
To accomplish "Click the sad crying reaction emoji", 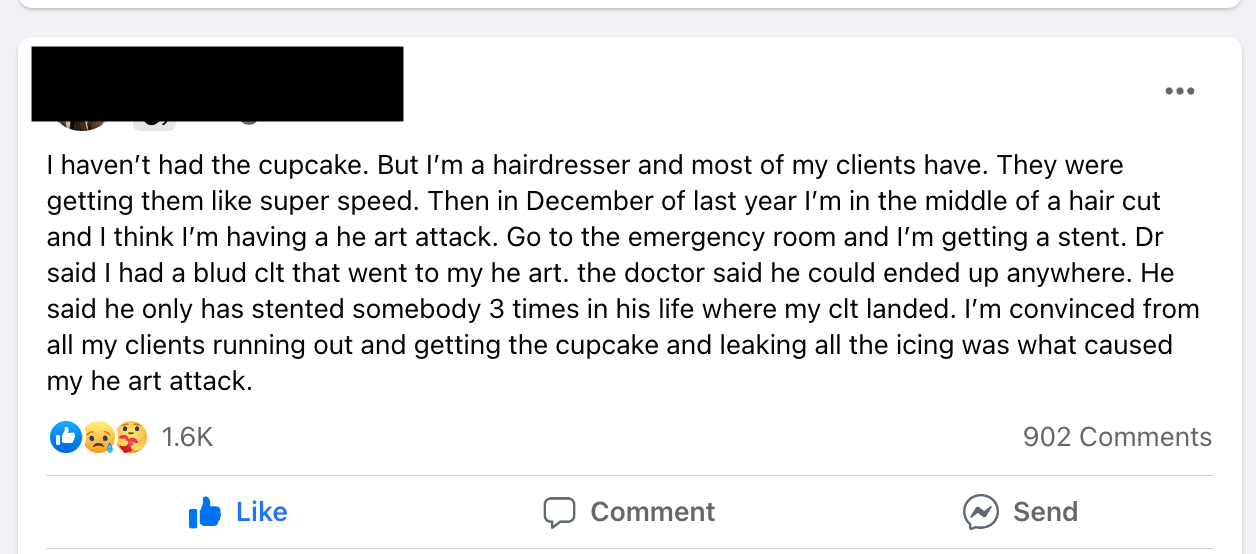I will tap(98, 437).
